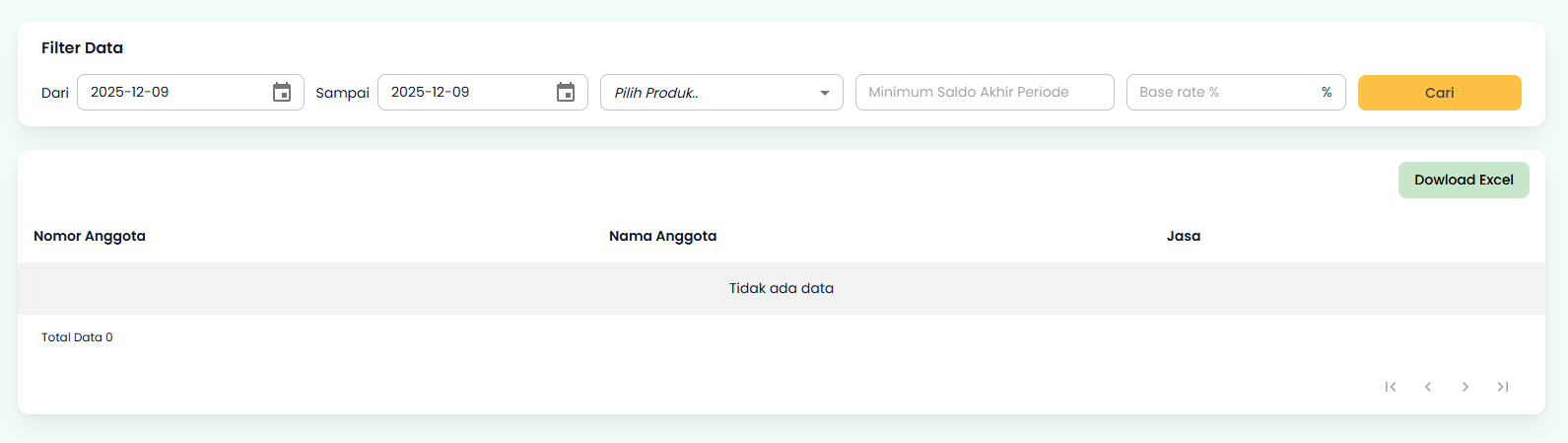Go to first page of results

coord(1391,387)
